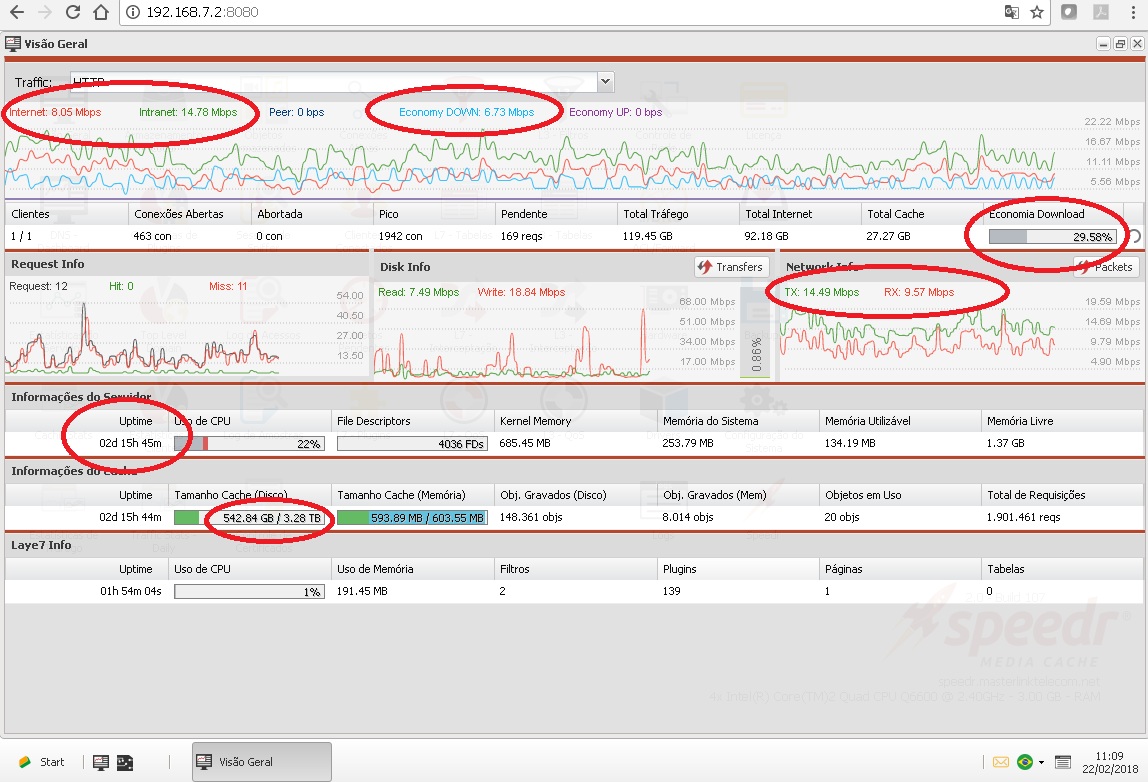Open the second quick-launch graph icon
1148x782 pixels.
point(125,762)
